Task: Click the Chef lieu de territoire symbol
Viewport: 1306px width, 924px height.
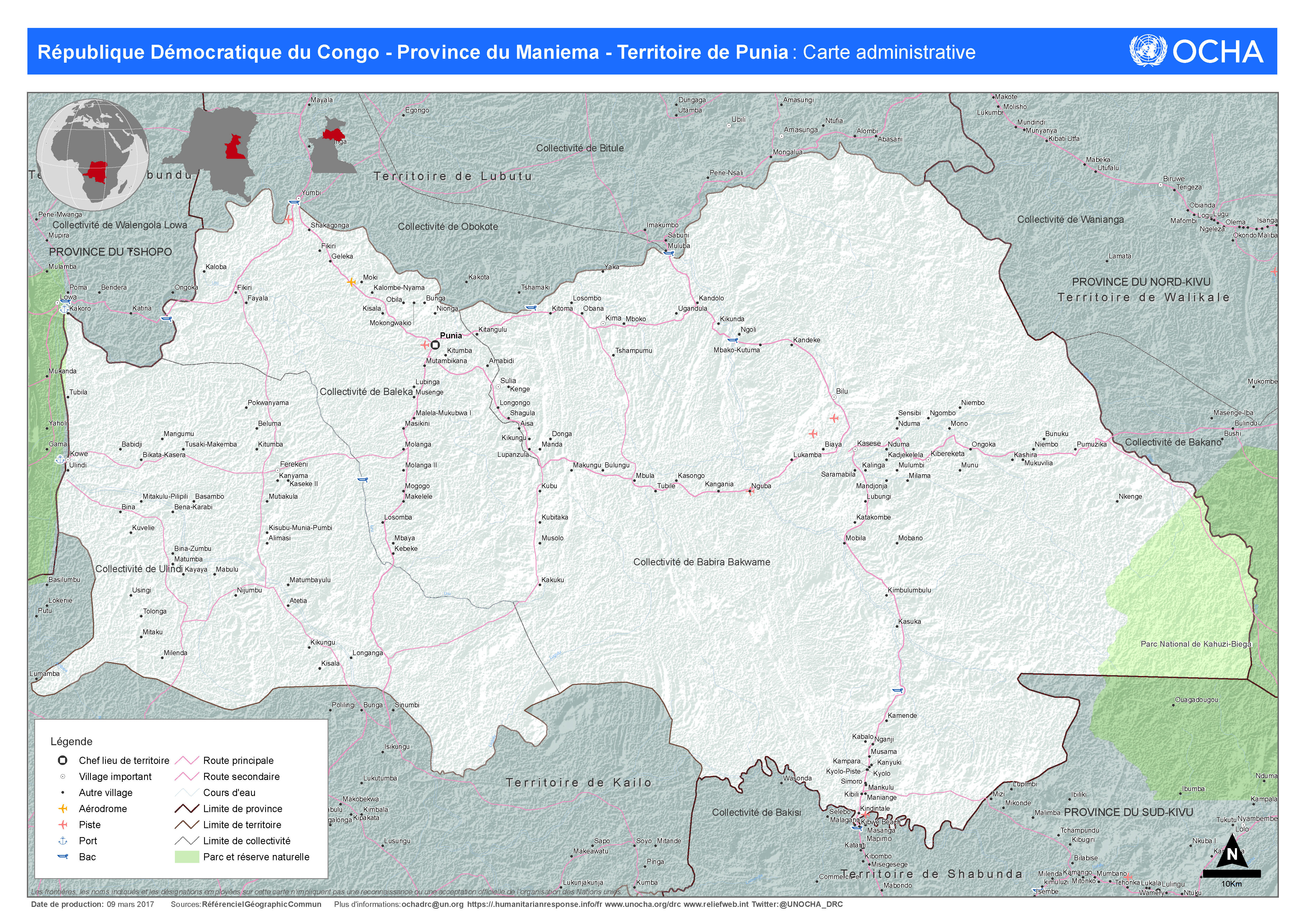Action: (x=63, y=760)
